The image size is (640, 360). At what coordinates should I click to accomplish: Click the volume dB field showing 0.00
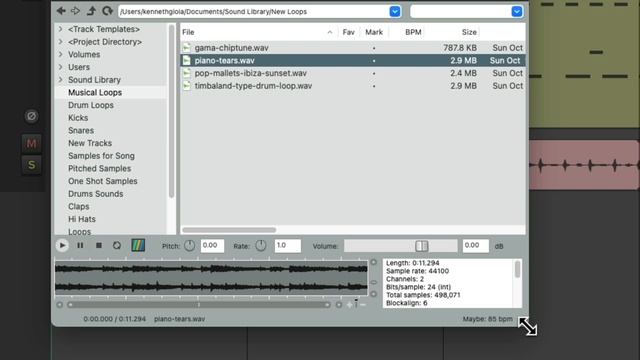(476, 246)
